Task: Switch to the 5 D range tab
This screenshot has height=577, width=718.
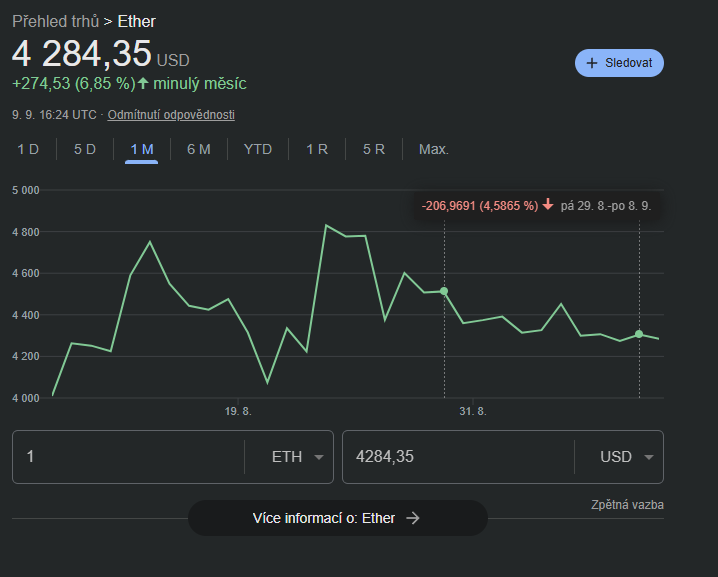Action: 85,149
